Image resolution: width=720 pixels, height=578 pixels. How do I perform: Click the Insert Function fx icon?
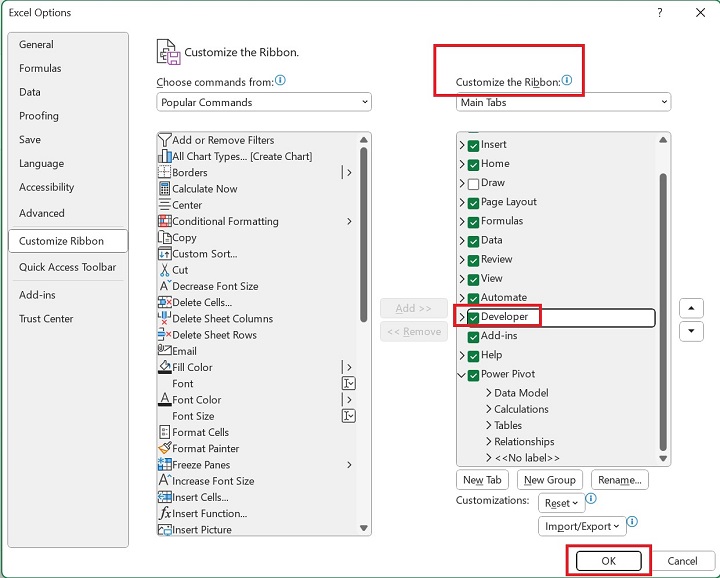[x=165, y=513]
